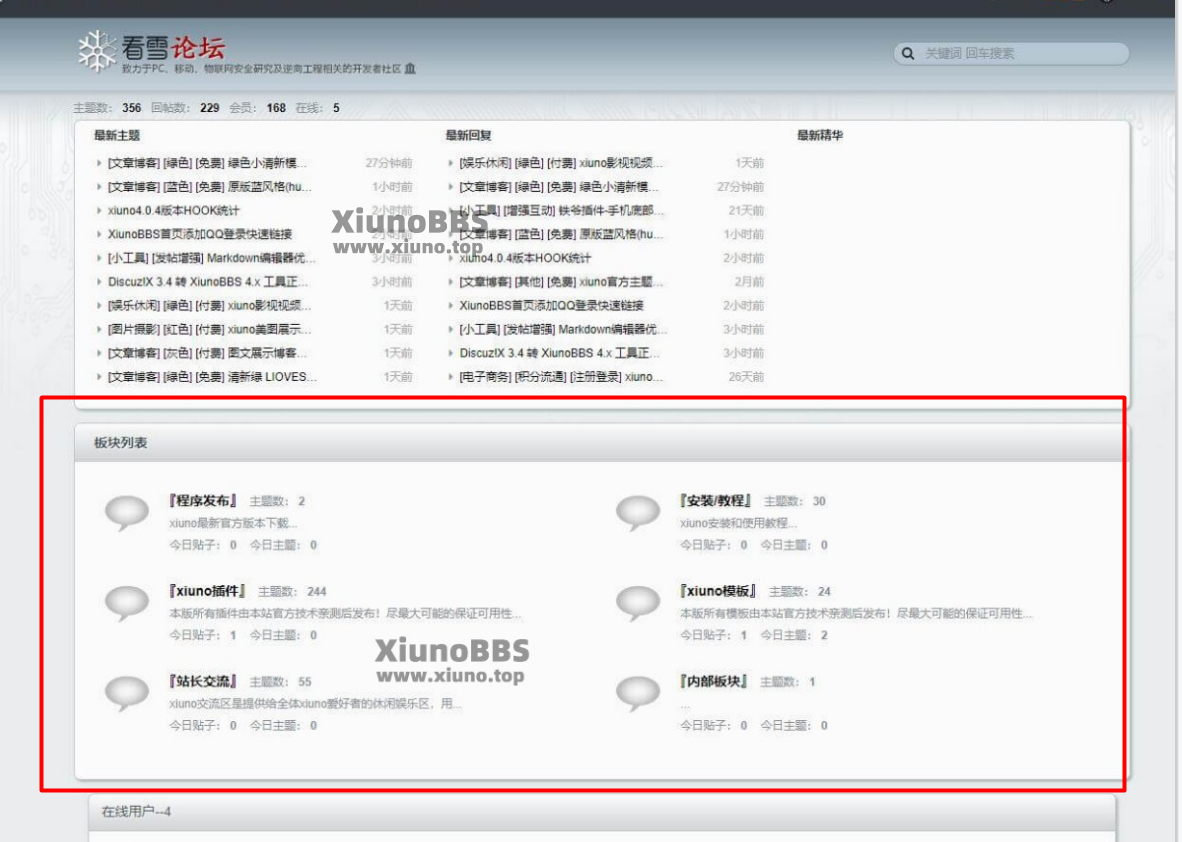Click the search magnifier icon

click(908, 54)
